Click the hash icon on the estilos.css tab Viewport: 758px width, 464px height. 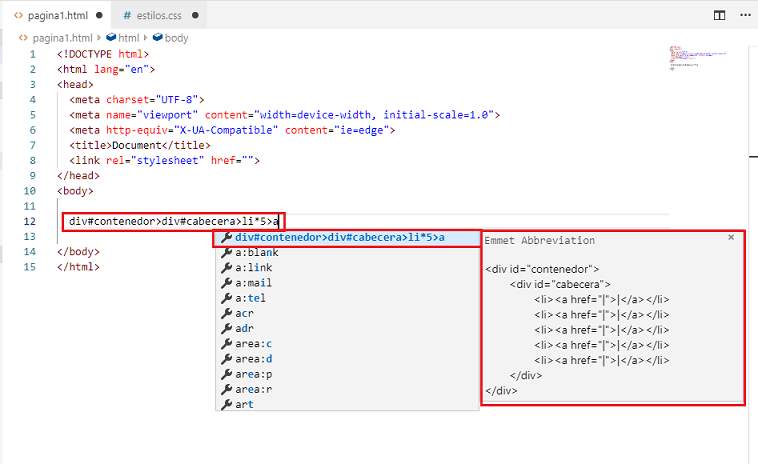point(127,15)
